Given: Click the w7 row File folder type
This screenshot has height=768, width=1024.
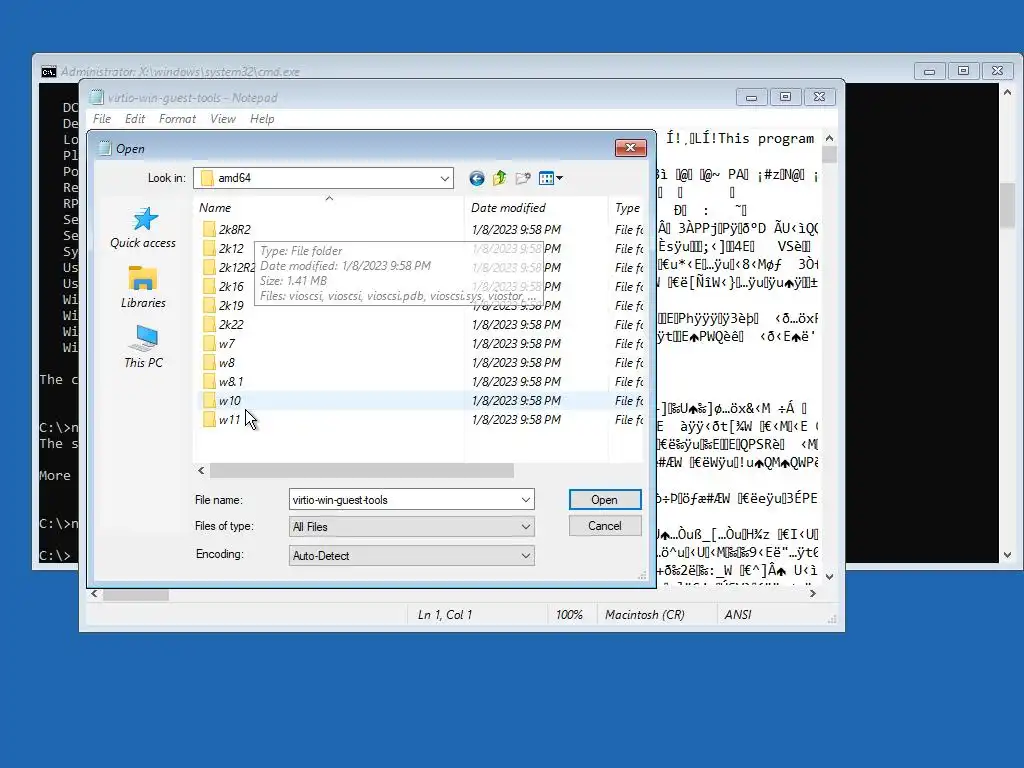Looking at the screenshot, I should [x=629, y=344].
